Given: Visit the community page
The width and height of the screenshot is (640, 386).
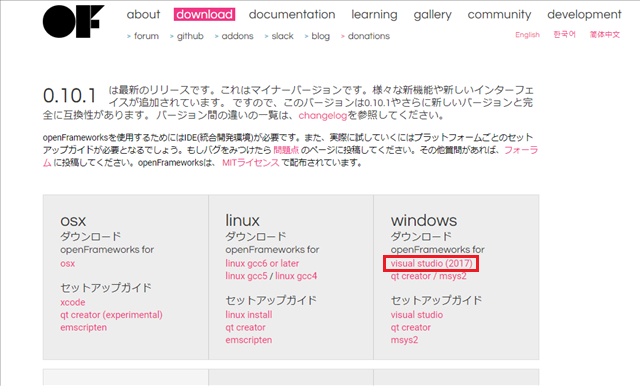Looking at the screenshot, I should [x=500, y=15].
